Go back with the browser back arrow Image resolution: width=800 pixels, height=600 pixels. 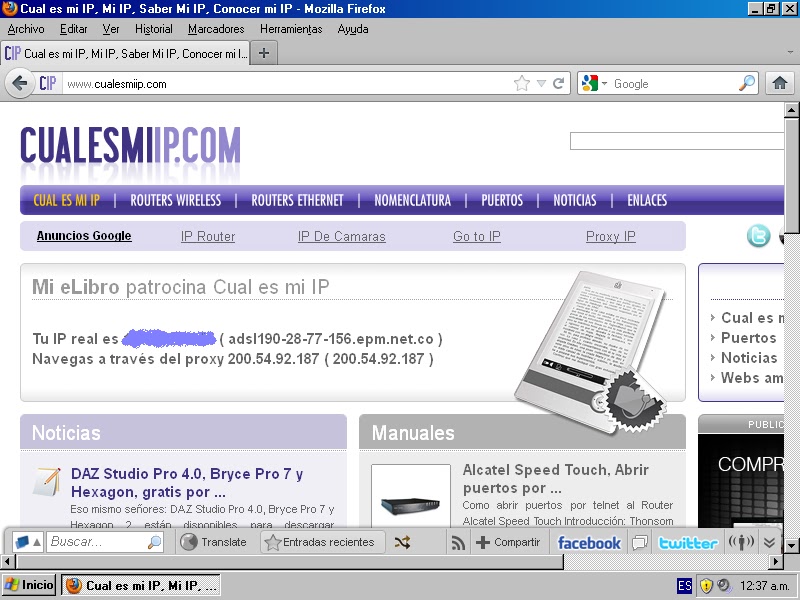tap(19, 83)
